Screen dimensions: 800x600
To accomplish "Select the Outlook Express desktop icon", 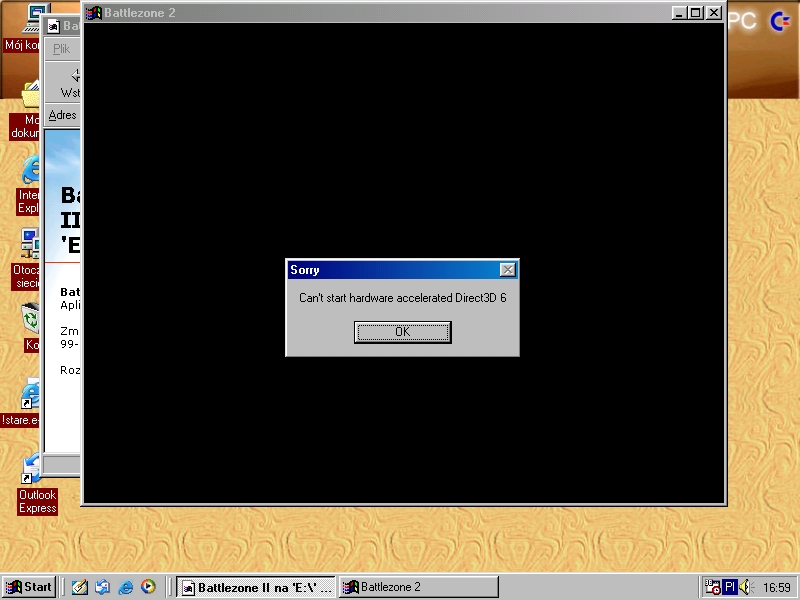I will click(x=35, y=484).
